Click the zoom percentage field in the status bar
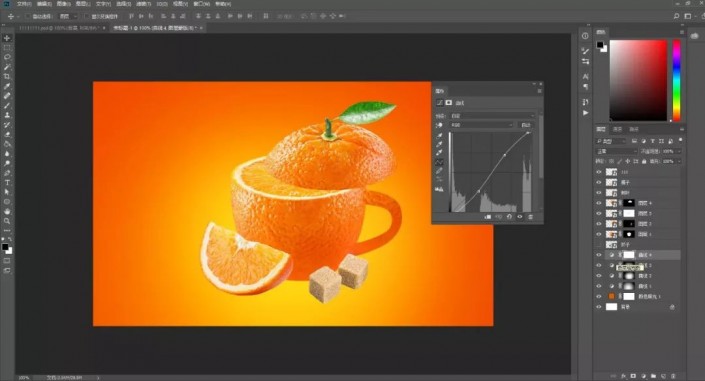705x381 pixels. (24, 377)
